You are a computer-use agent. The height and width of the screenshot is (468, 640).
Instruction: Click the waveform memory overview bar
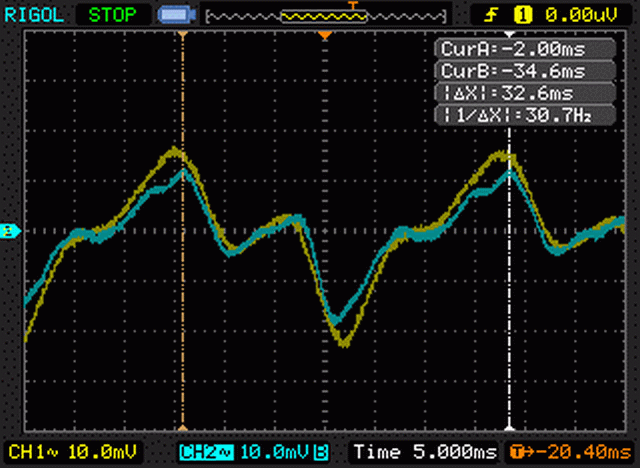tap(326, 16)
